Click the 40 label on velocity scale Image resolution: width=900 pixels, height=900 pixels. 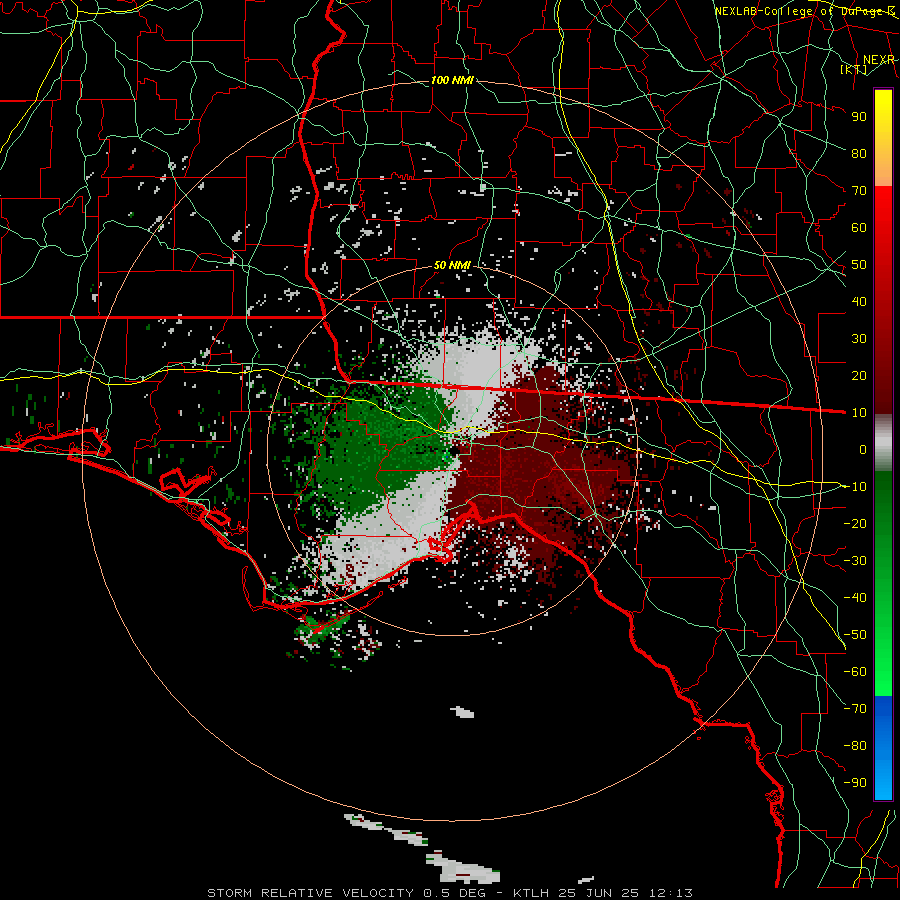coord(859,301)
